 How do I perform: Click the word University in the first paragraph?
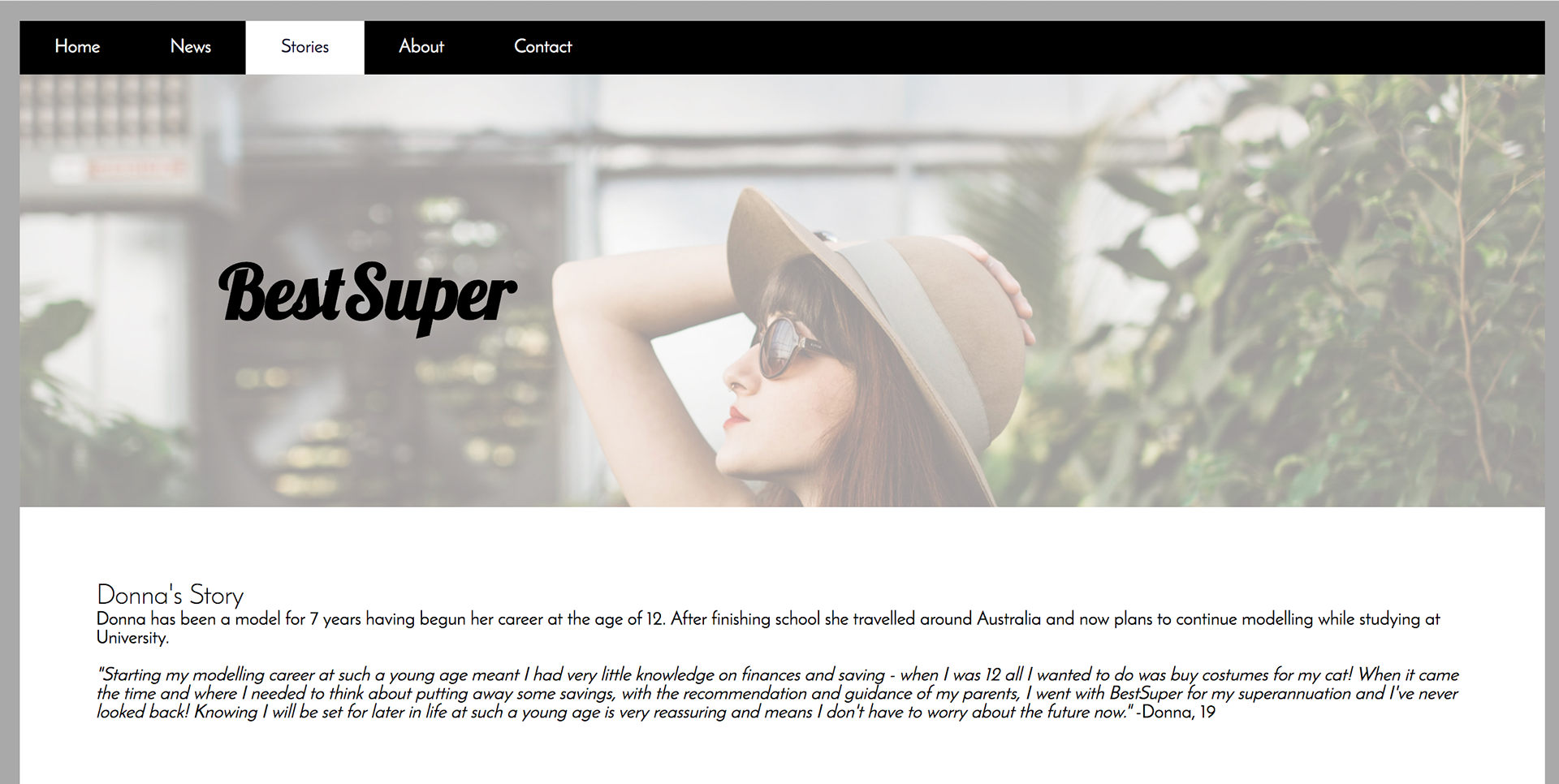click(132, 638)
